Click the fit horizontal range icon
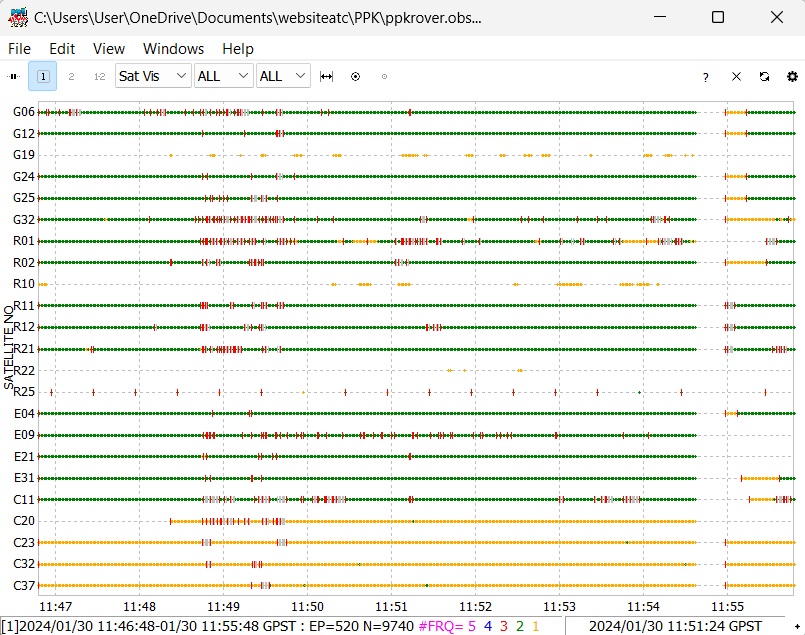The width and height of the screenshot is (805, 635). point(326,76)
